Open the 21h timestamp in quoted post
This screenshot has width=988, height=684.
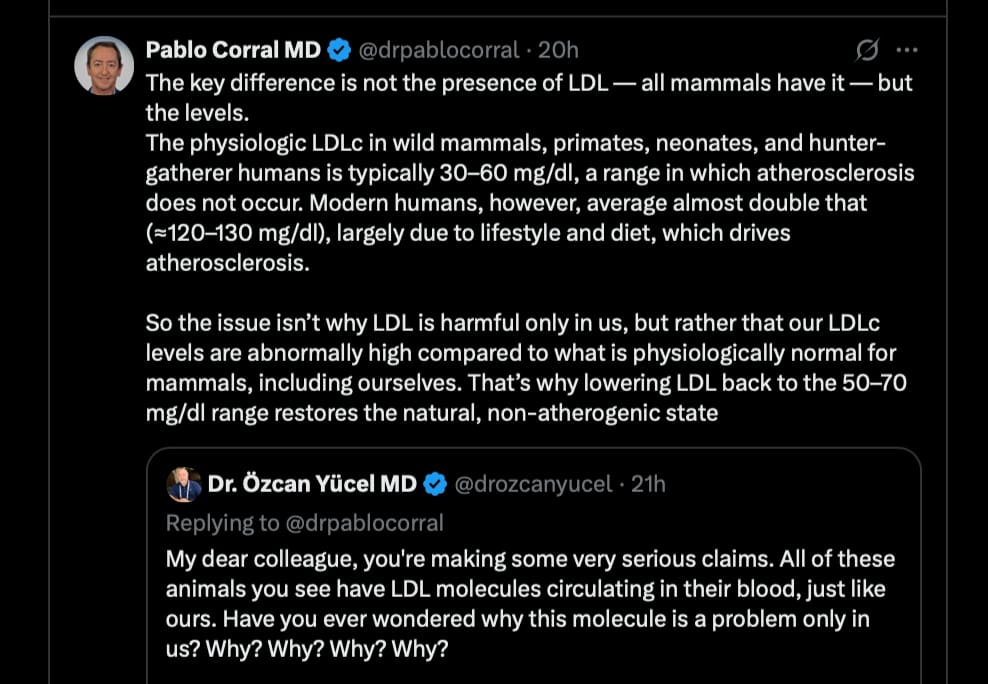point(648,484)
